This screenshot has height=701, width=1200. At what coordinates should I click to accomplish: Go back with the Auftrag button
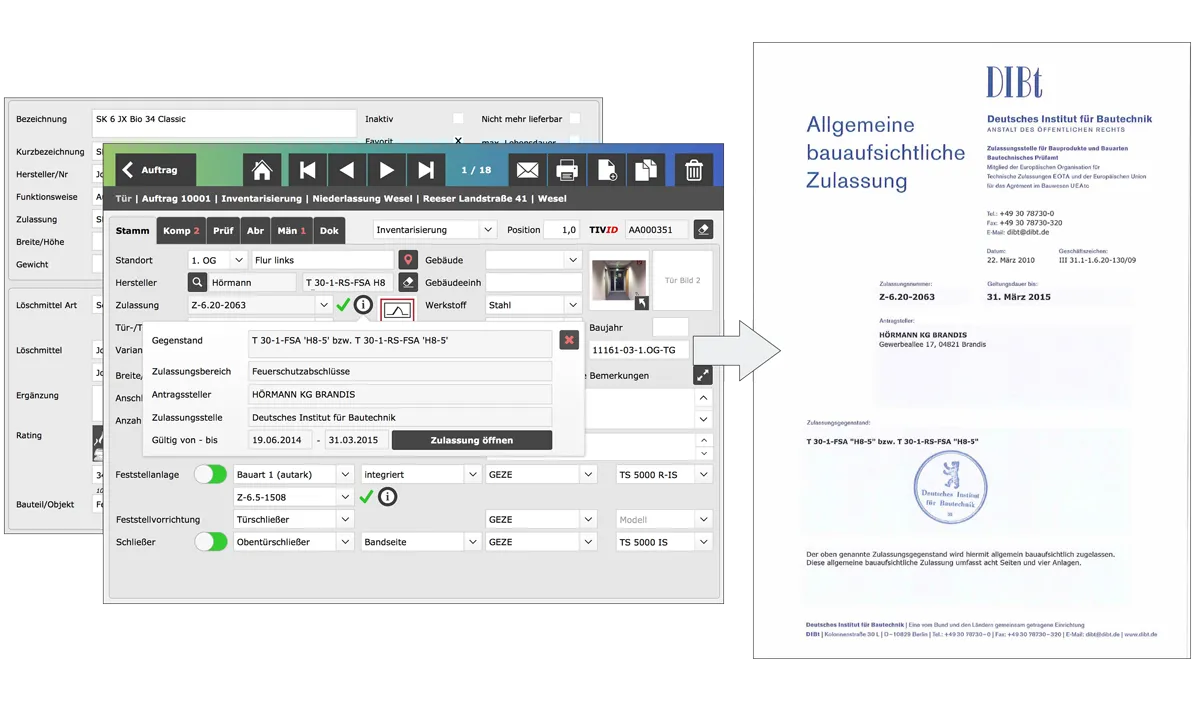click(155, 170)
